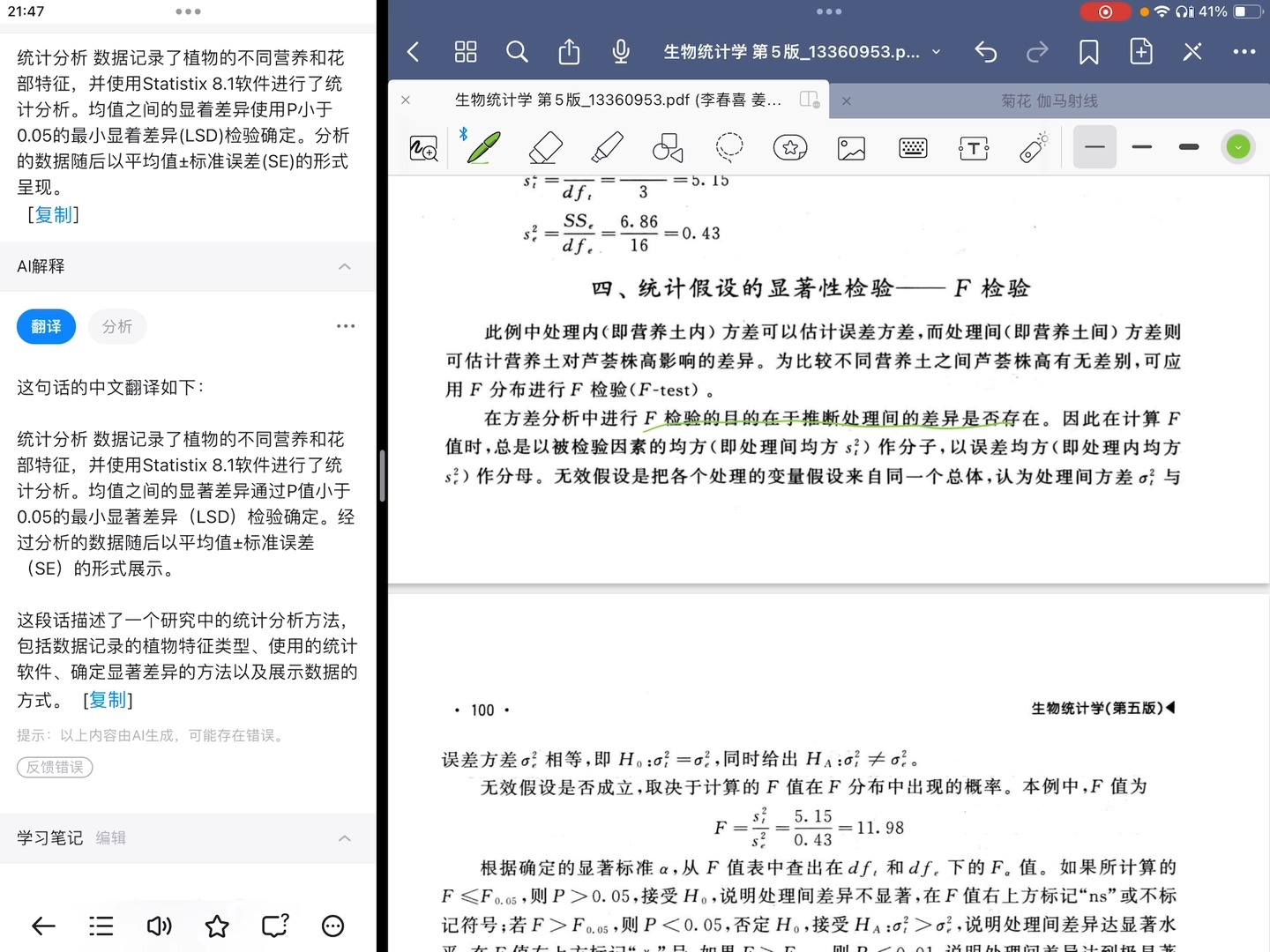Image resolution: width=1270 pixels, height=952 pixels.
Task: Go back with bottom left arrow
Action: (x=43, y=926)
